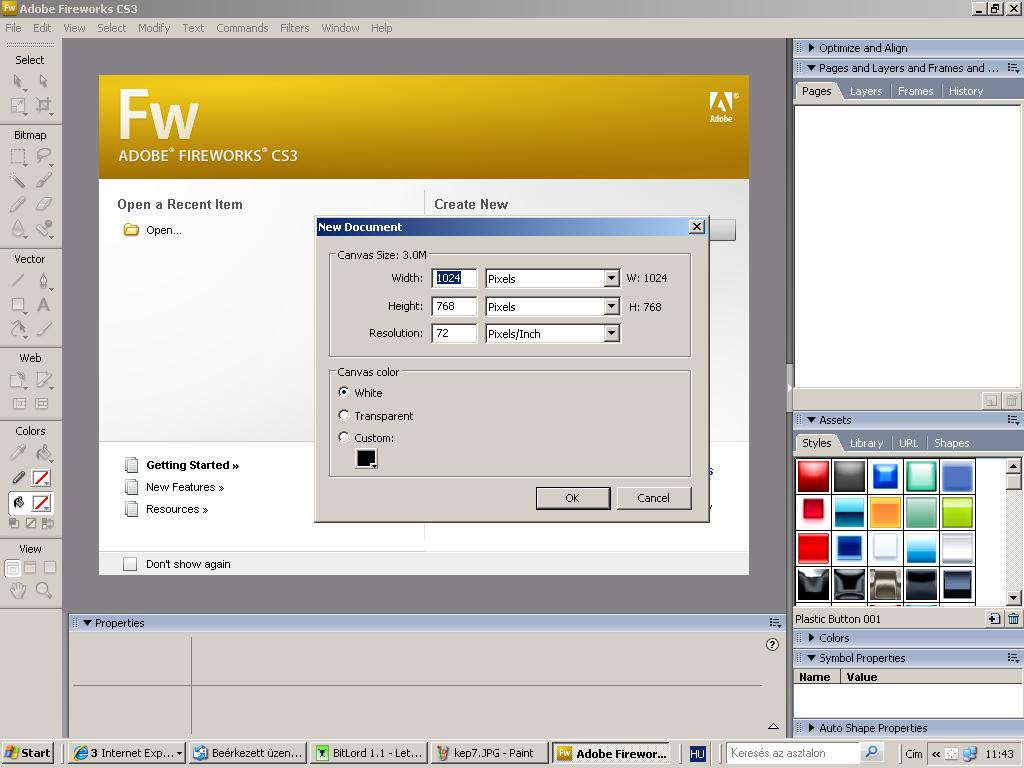Viewport: 1024px width, 768px height.
Task: Open Height units dropdown
Action: 611,306
